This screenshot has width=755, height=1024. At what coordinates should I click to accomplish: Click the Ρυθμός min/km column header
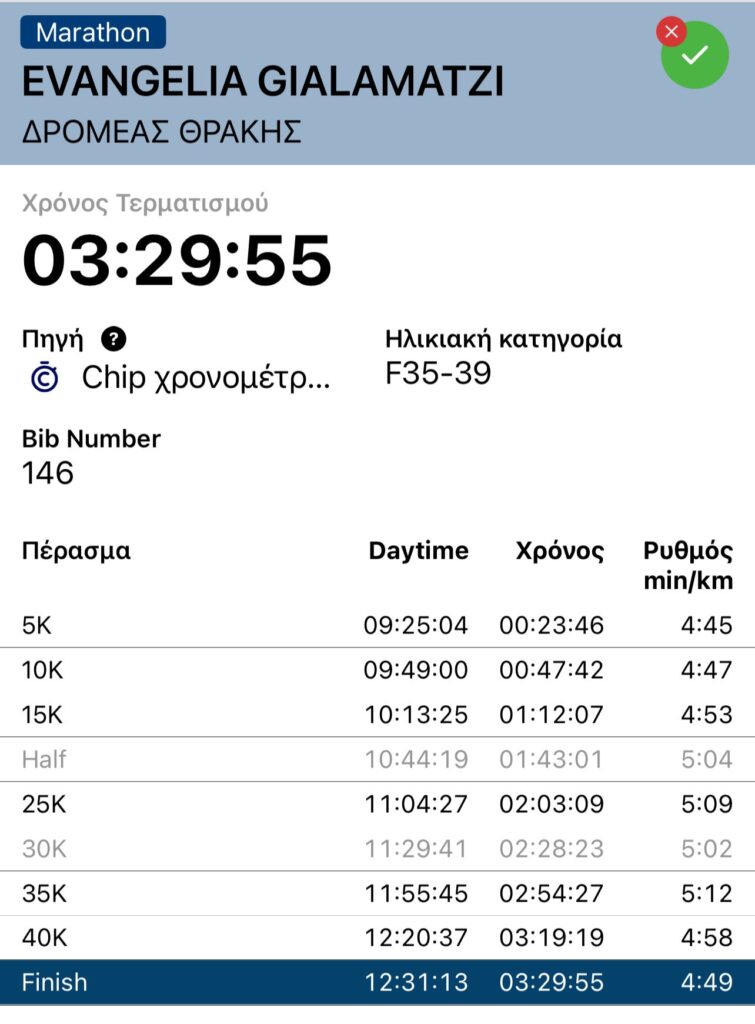pyautogui.click(x=687, y=565)
